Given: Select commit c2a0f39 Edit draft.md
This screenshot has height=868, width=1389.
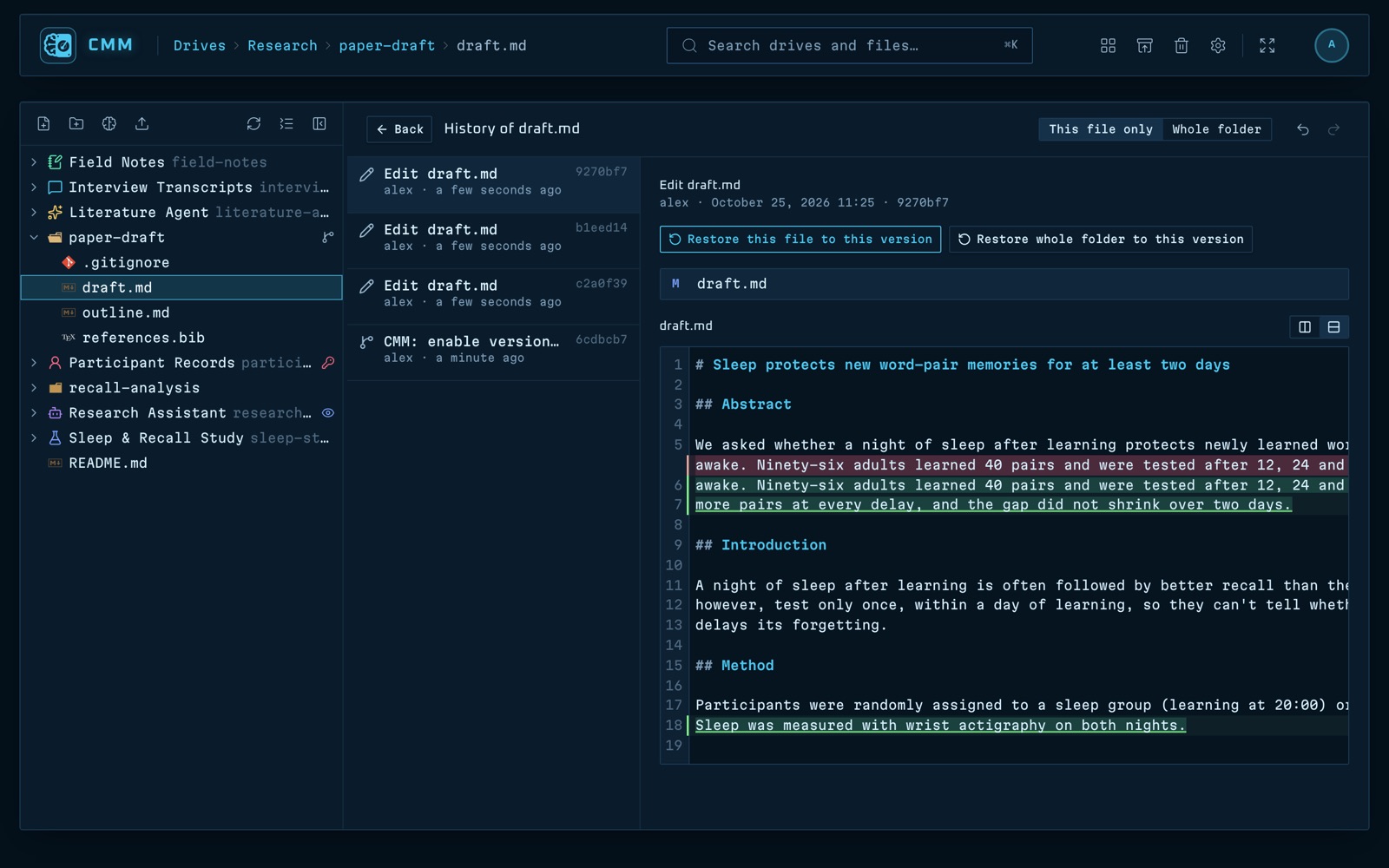Looking at the screenshot, I should pyautogui.click(x=493, y=297).
